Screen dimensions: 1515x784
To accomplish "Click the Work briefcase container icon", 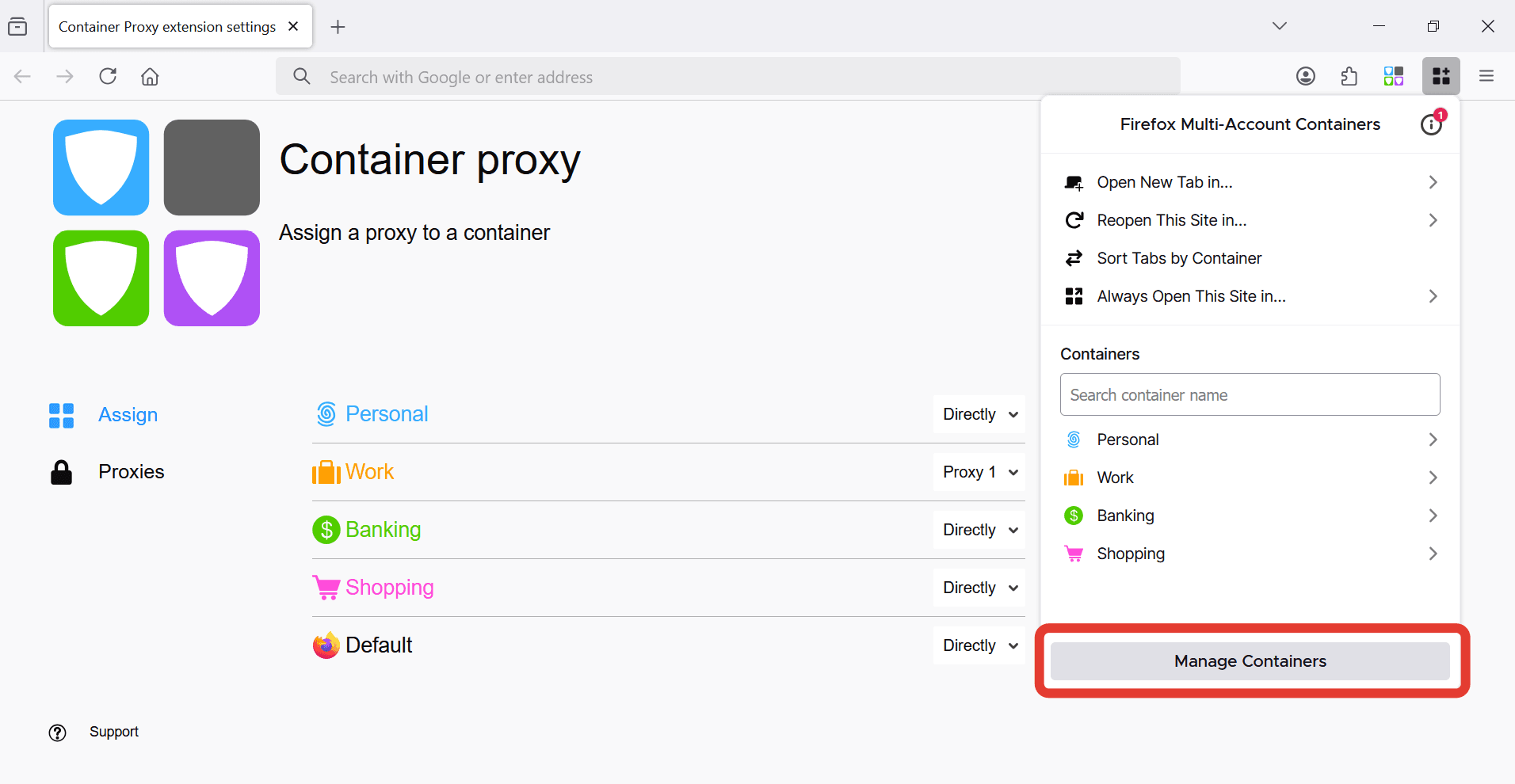I will (x=1074, y=477).
